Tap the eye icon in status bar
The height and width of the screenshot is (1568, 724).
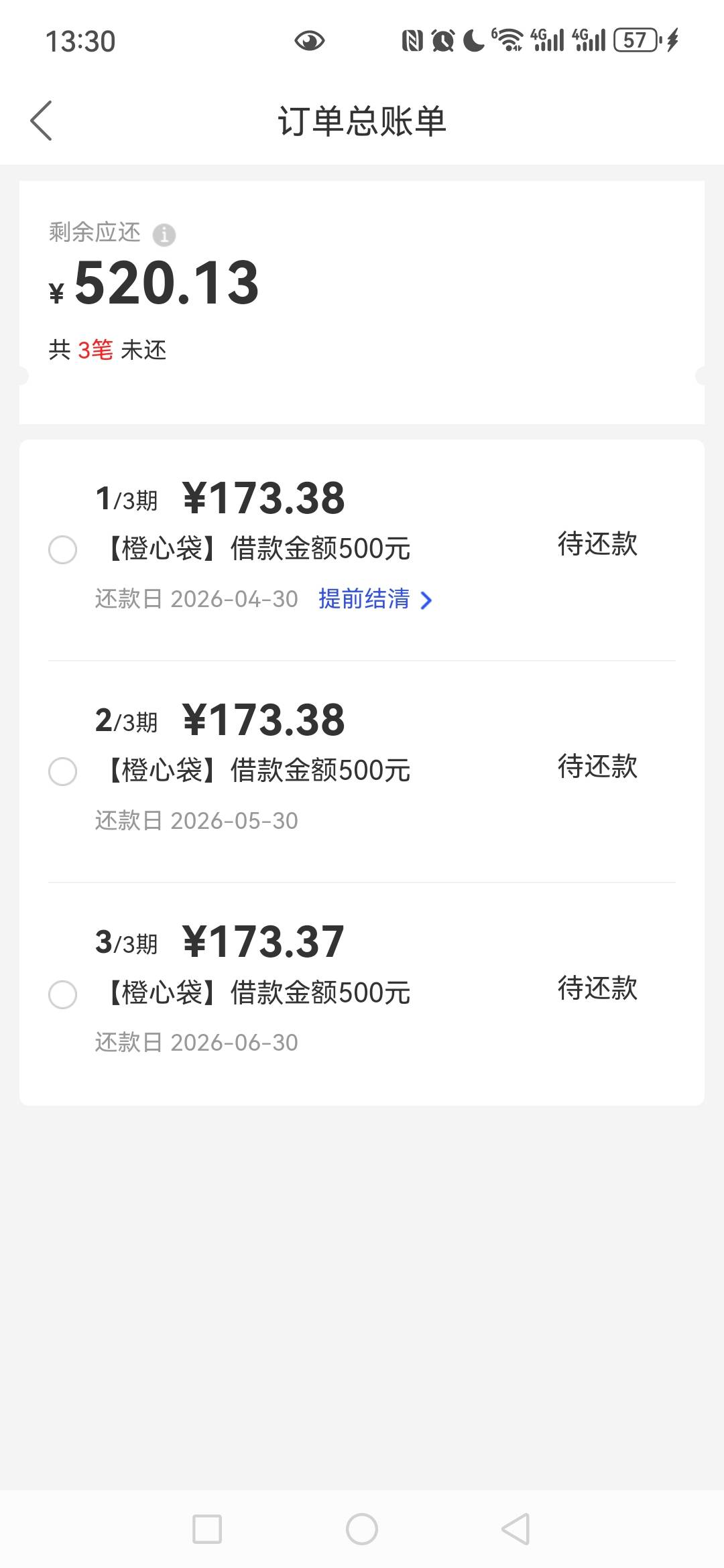pyautogui.click(x=309, y=42)
